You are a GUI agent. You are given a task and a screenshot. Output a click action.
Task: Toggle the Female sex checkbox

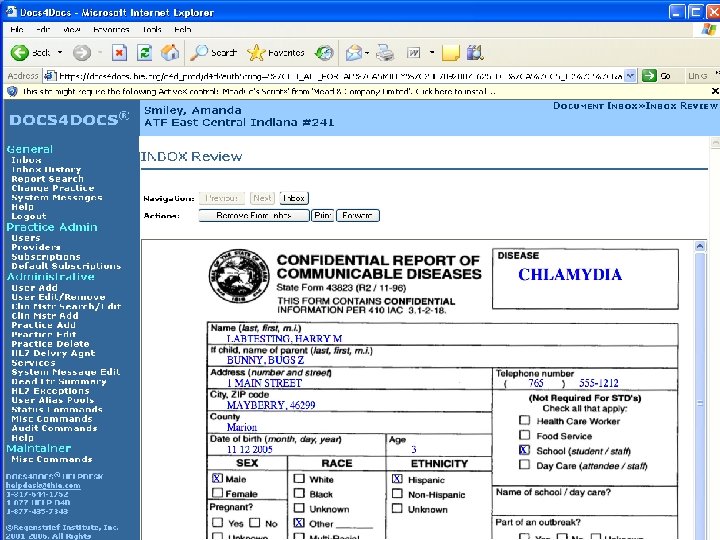pos(217,493)
